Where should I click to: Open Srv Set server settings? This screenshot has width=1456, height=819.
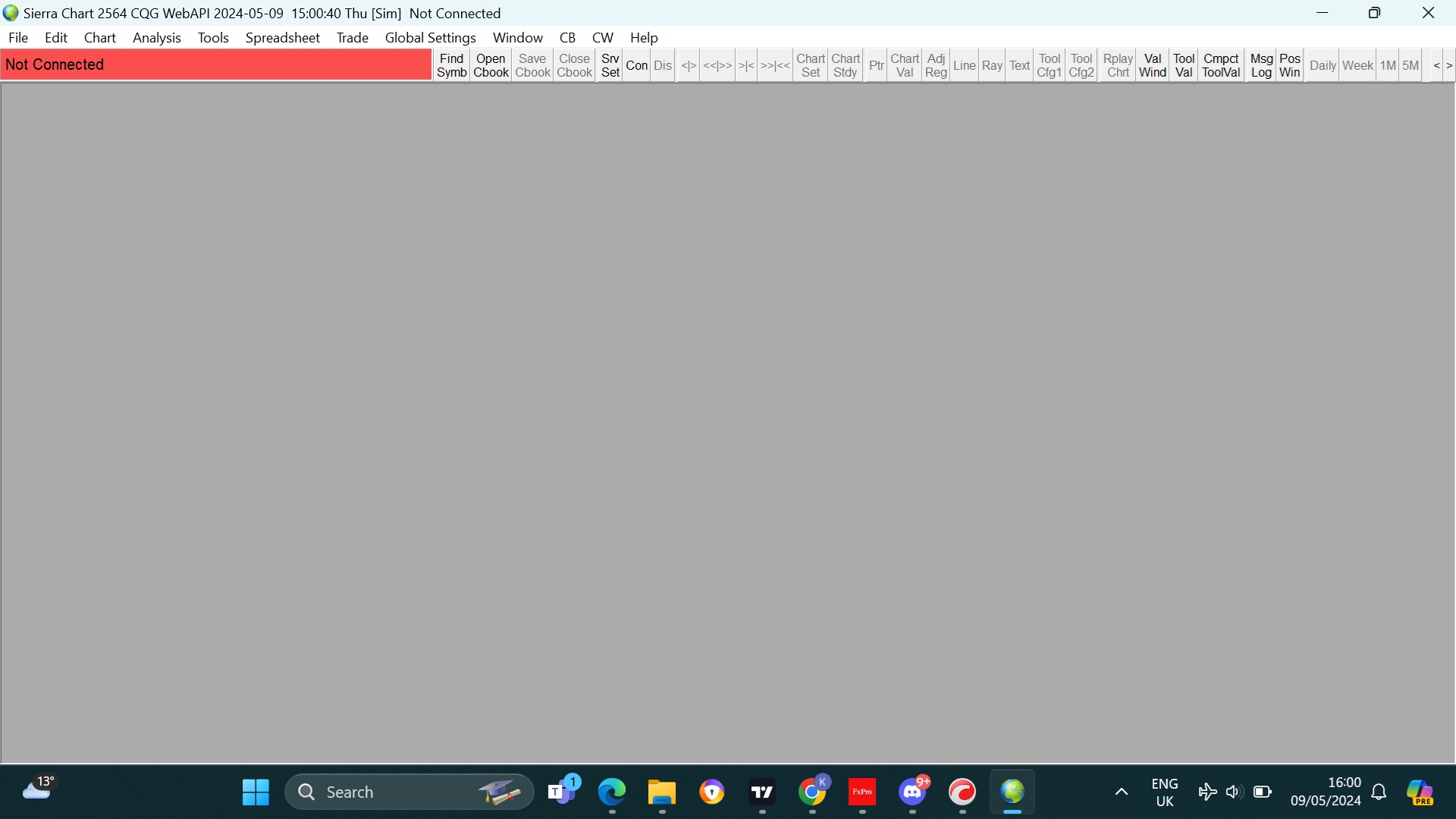click(610, 65)
